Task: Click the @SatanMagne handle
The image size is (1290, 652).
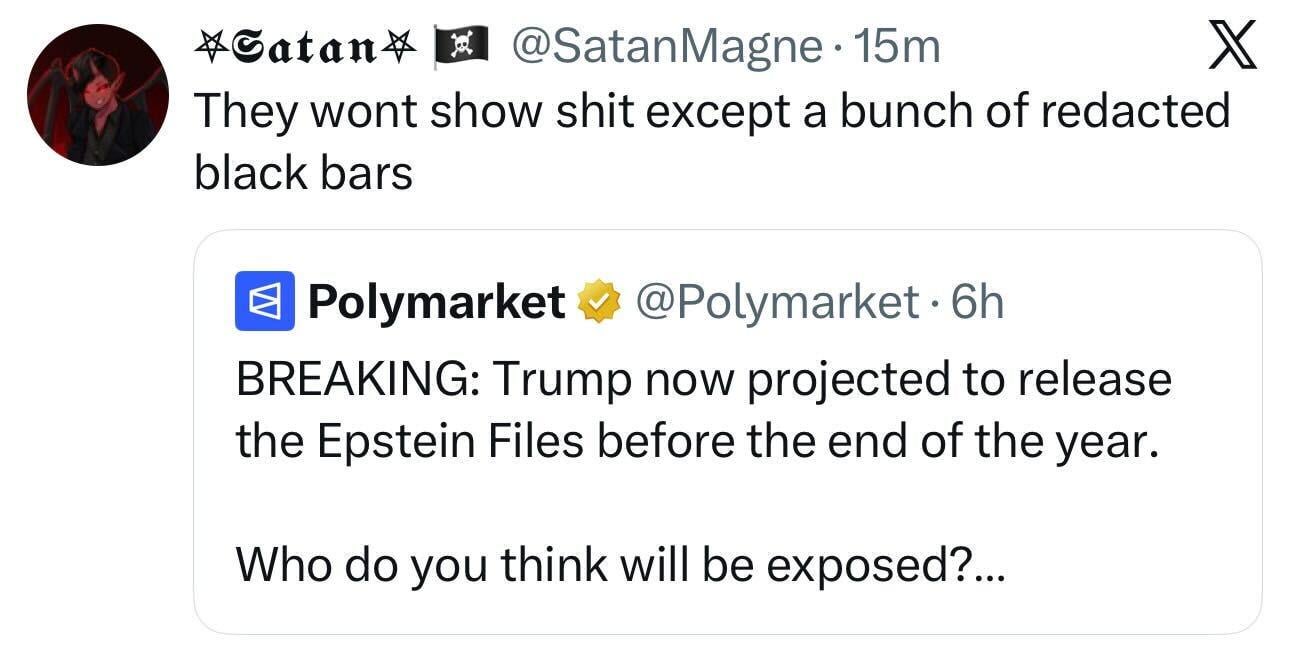Action: coord(666,46)
